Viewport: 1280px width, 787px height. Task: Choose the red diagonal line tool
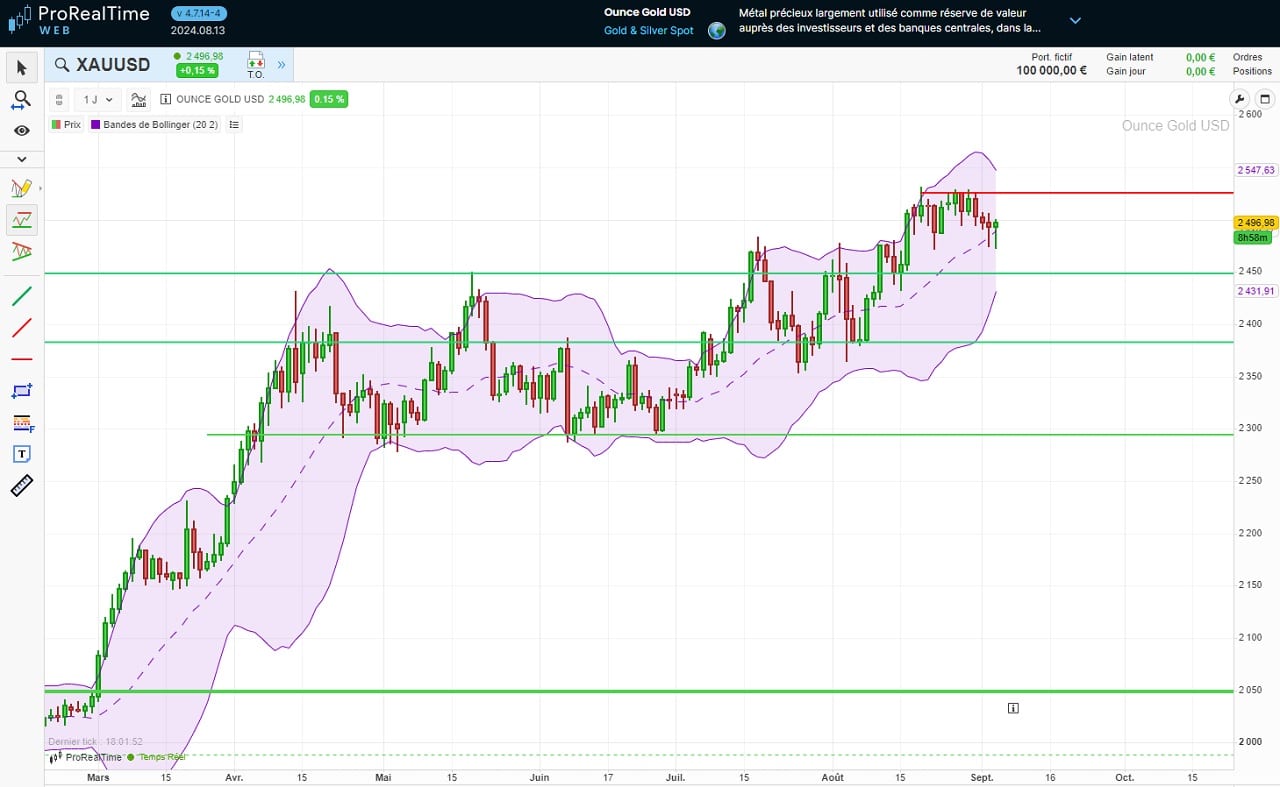(x=22, y=327)
